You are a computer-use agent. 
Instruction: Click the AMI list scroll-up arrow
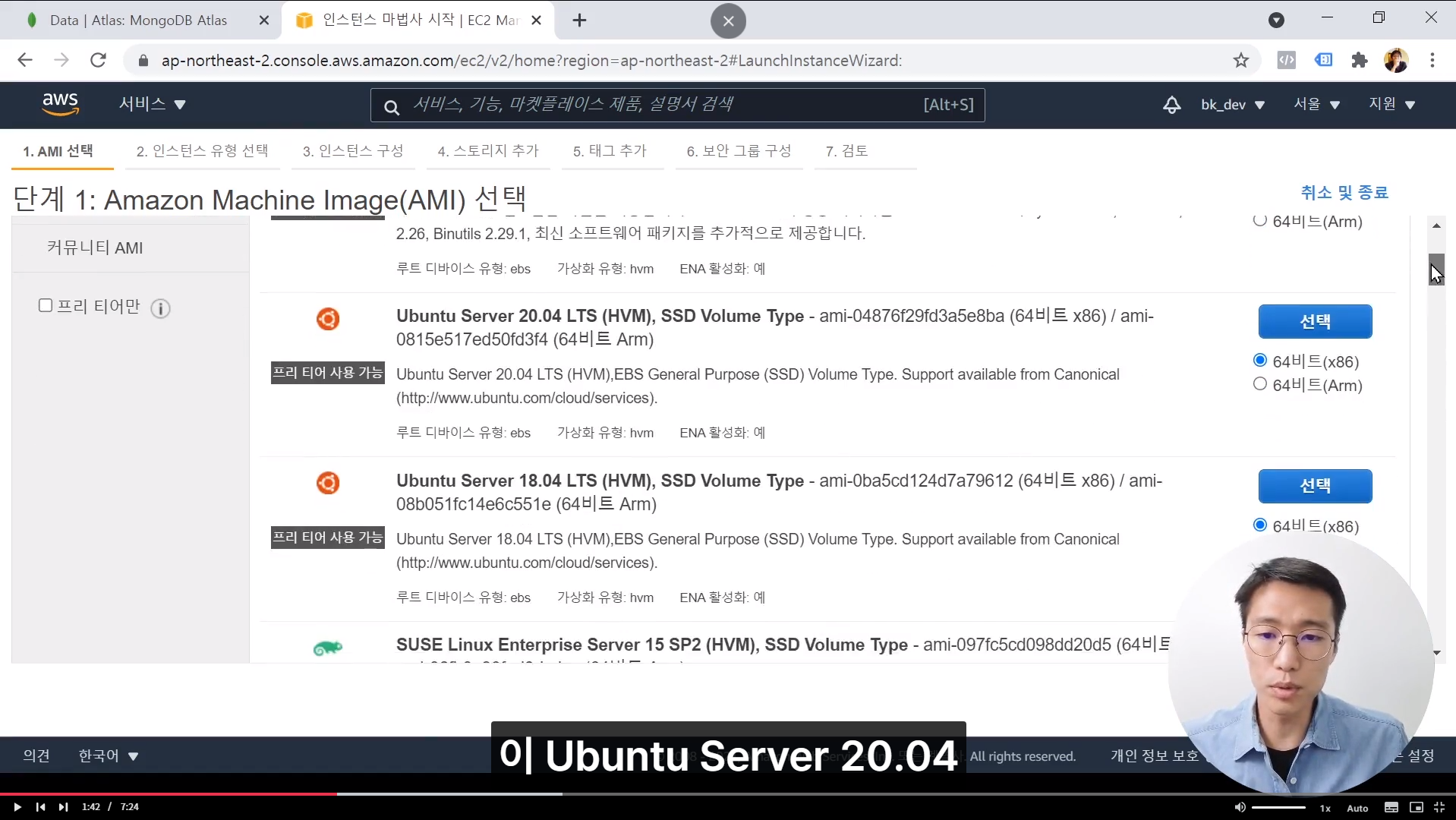[1436, 225]
